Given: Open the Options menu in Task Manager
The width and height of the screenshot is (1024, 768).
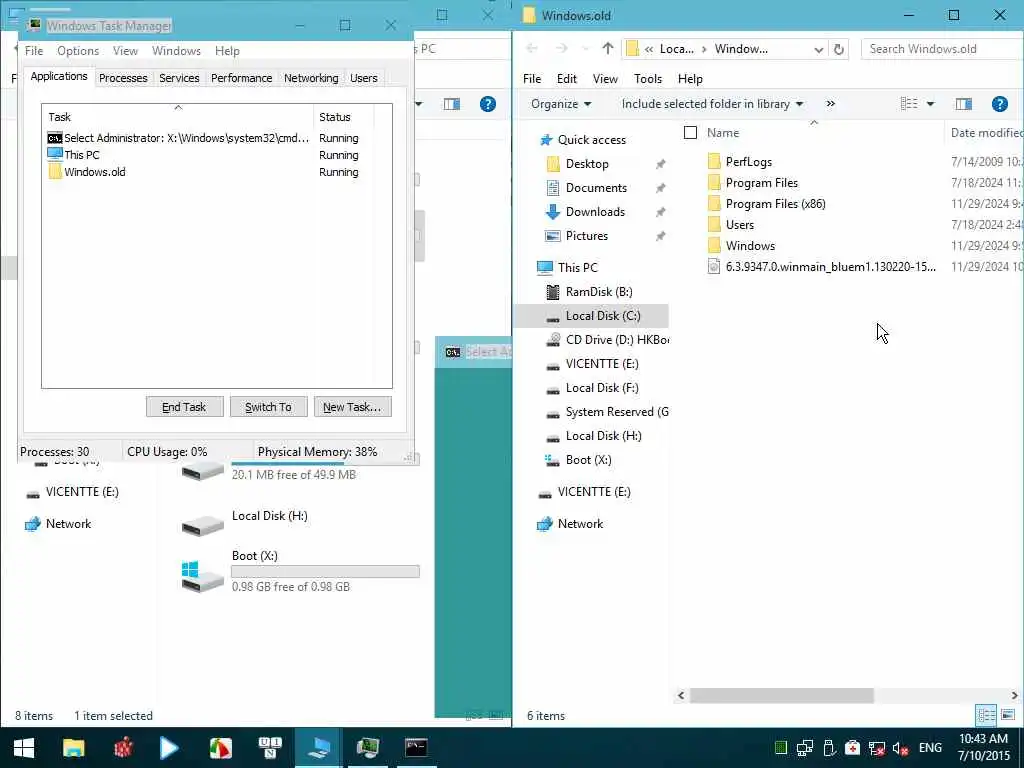Looking at the screenshot, I should coord(78,50).
